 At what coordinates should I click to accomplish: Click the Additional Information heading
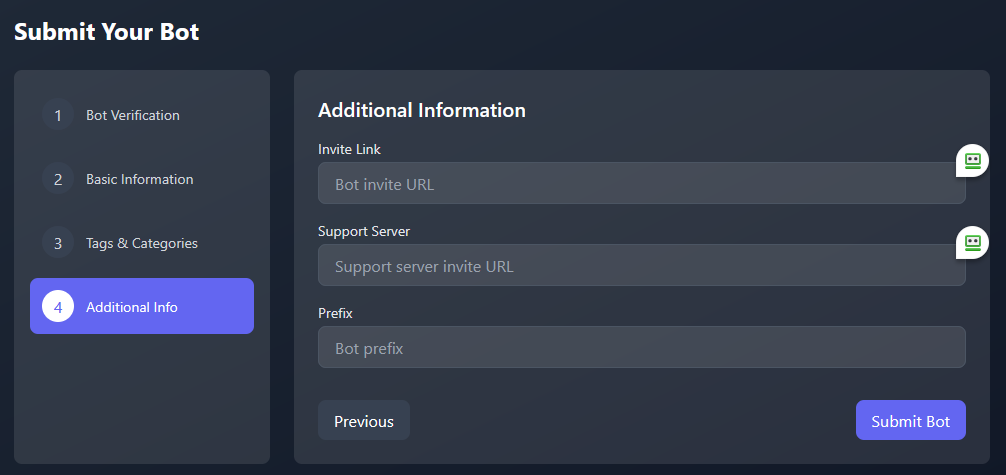422,110
